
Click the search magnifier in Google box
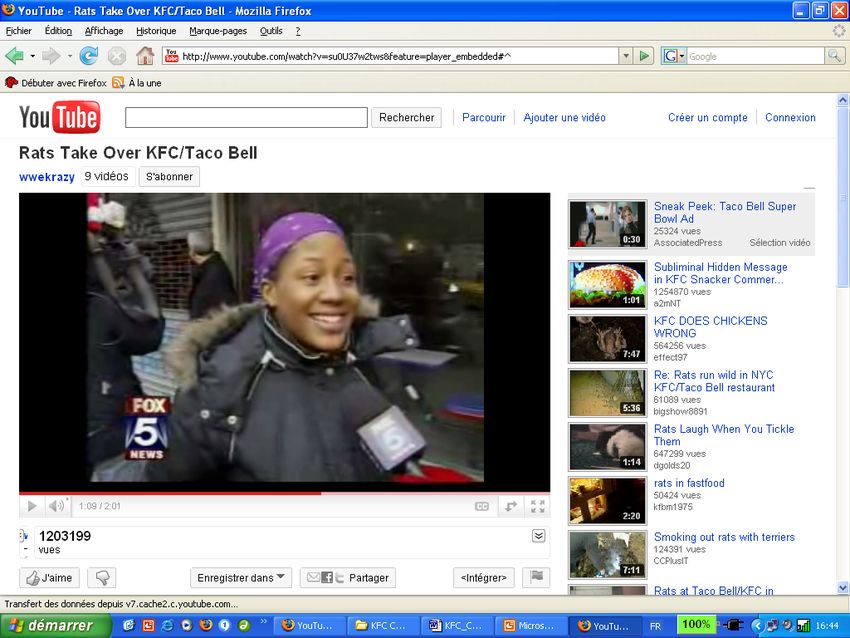834,56
